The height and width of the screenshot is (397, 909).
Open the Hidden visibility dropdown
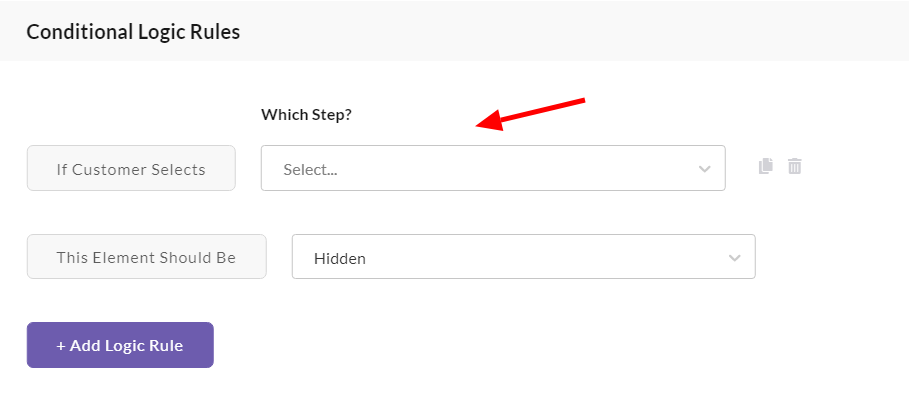click(x=523, y=257)
